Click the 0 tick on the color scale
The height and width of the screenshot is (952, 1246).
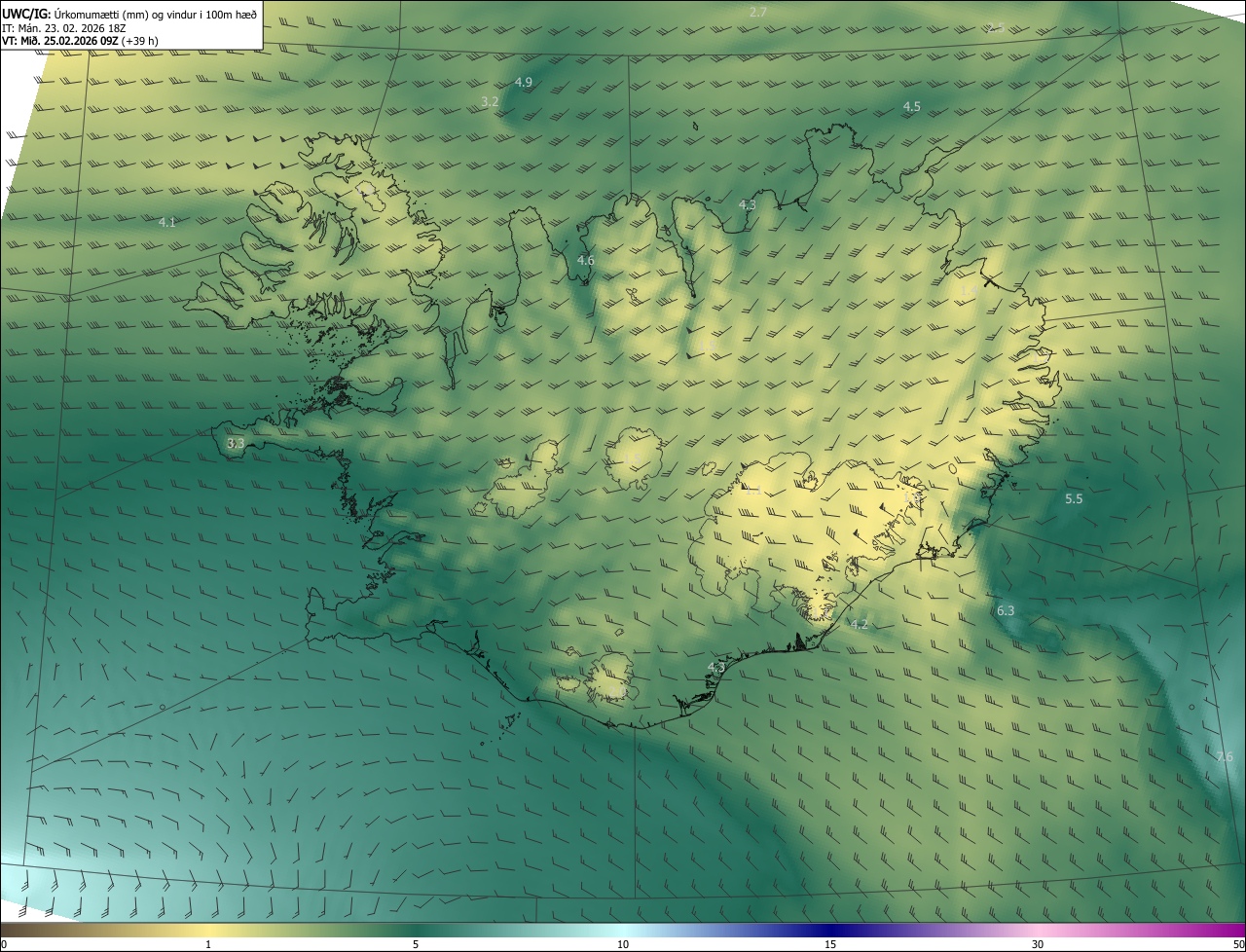pos(4,944)
